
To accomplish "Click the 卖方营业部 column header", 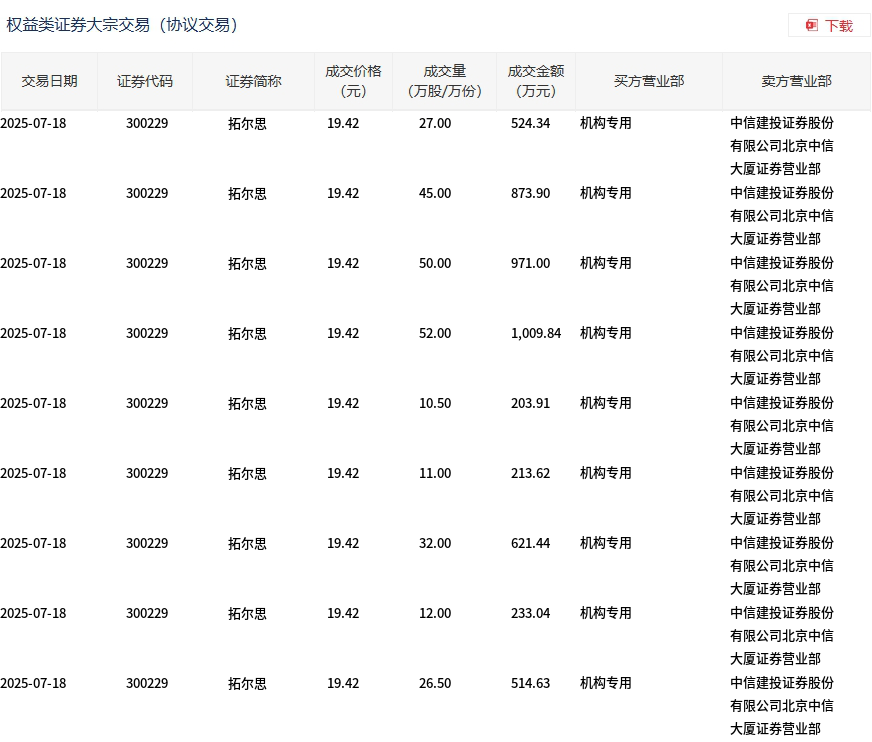I will [796, 82].
